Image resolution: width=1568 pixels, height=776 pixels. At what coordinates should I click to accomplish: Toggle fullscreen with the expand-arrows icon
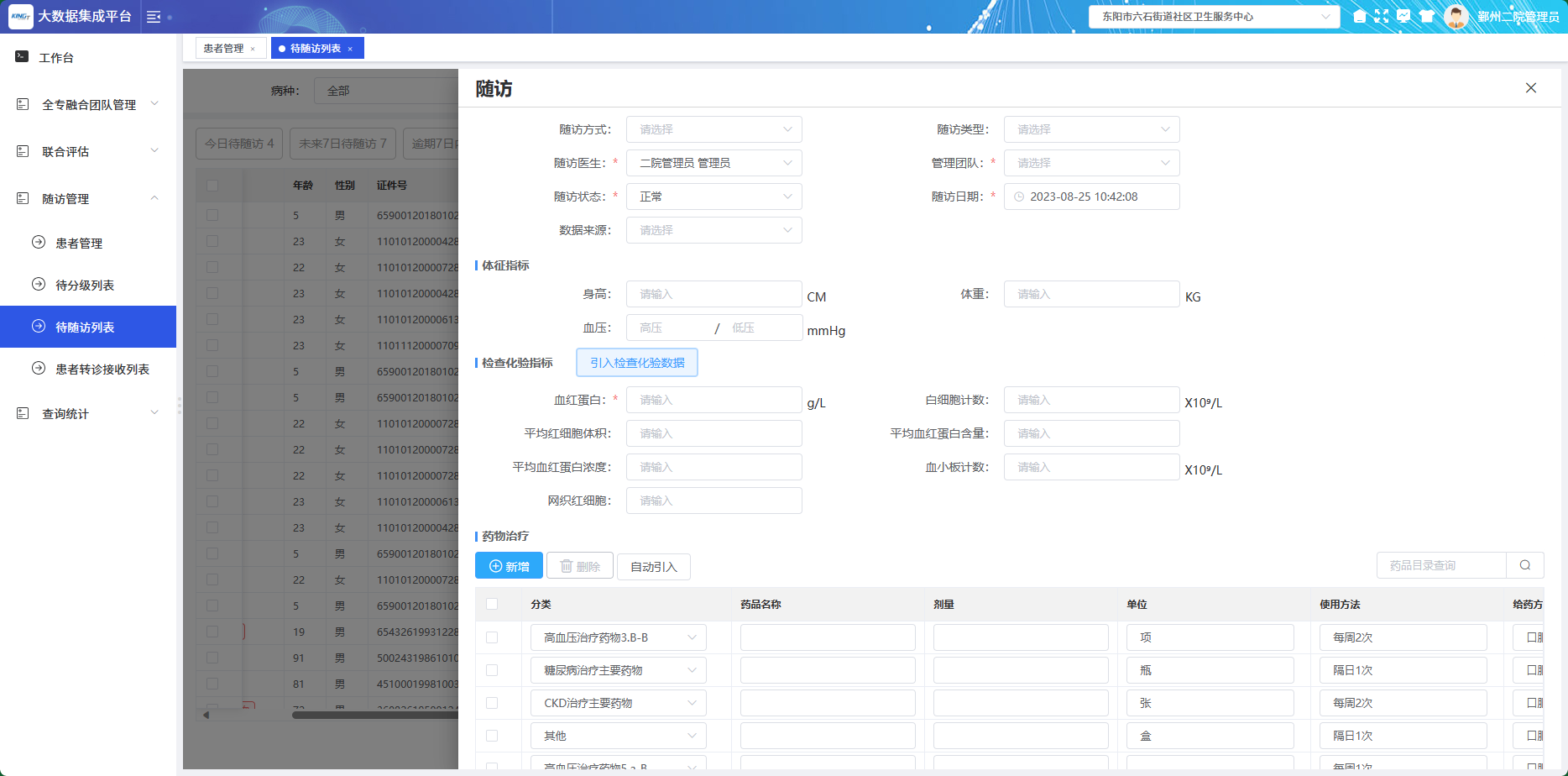pos(1382,16)
